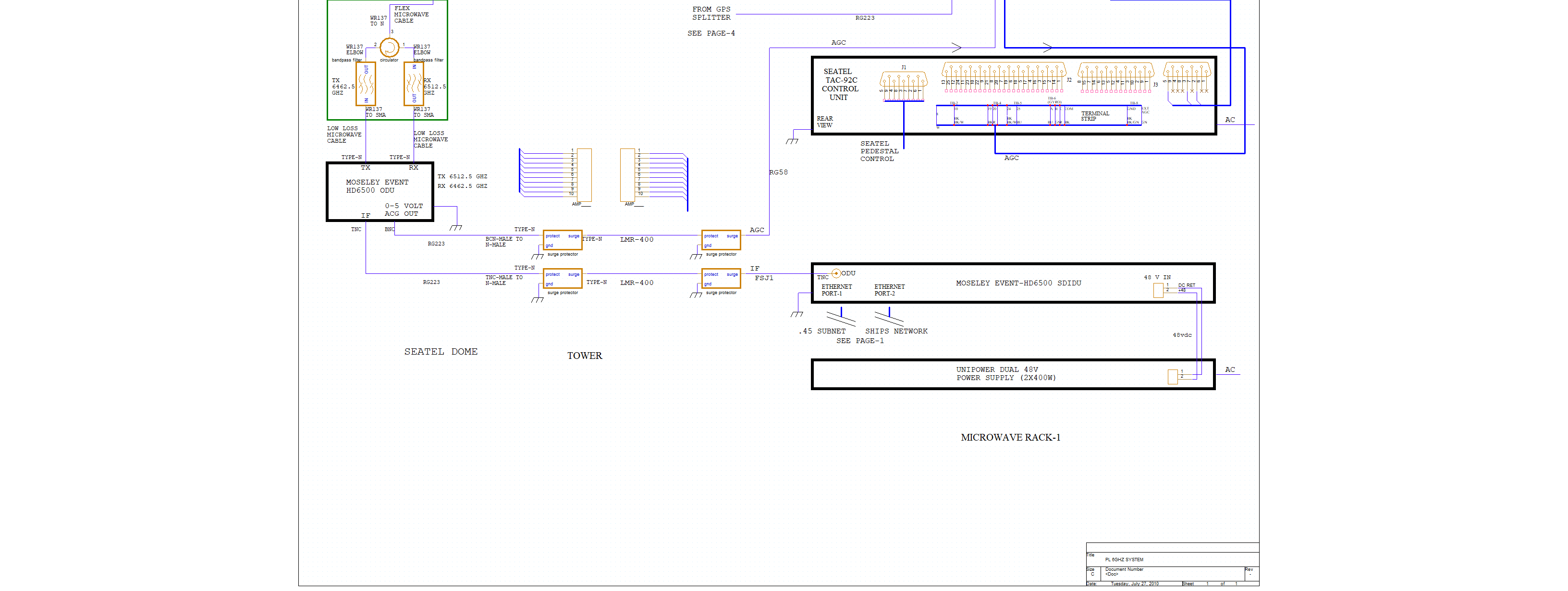Click the MOSELEY EVENT-HD6500 SDIDU label
Viewport: 1568px width, 591px height.
[1018, 283]
